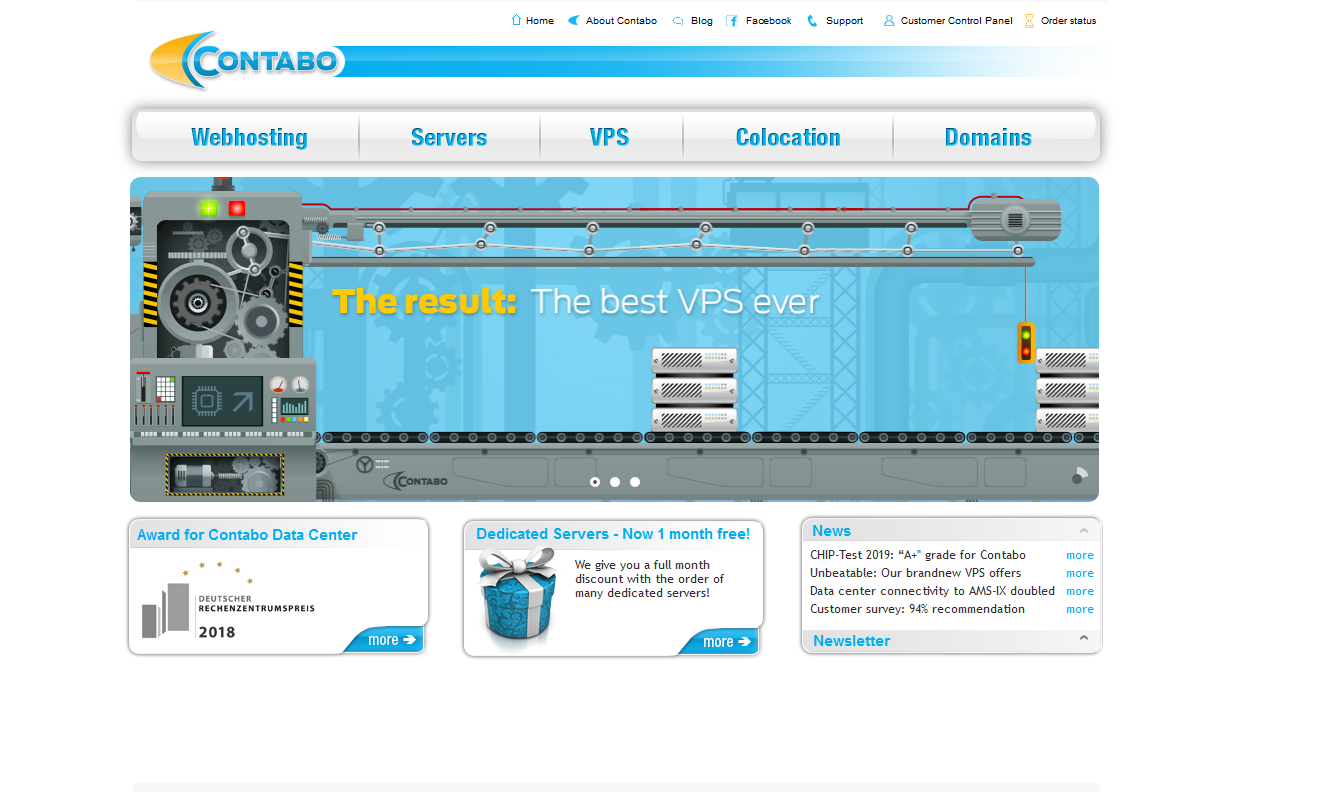This screenshot has height=792, width=1336.
Task: Click the full month discount description text
Action: pyautogui.click(x=649, y=579)
